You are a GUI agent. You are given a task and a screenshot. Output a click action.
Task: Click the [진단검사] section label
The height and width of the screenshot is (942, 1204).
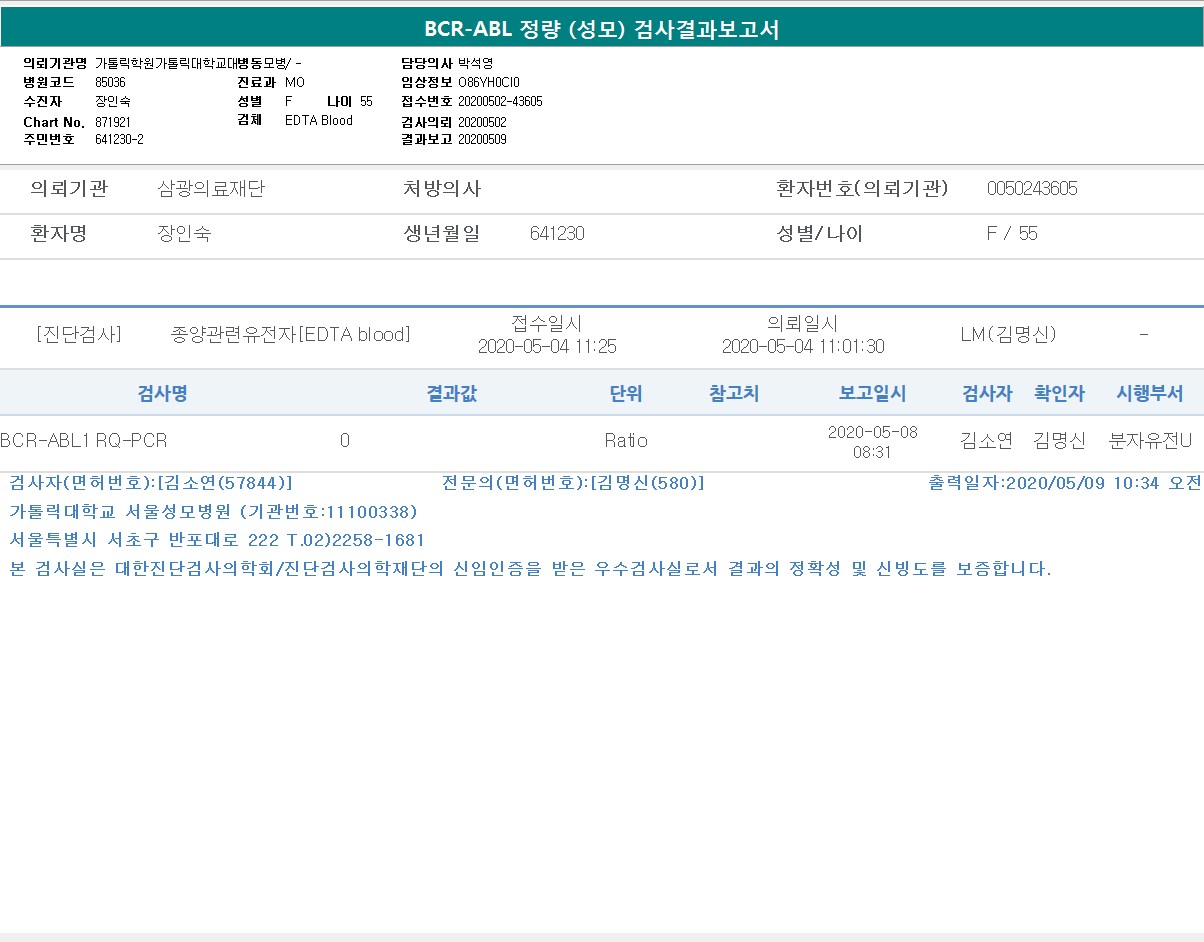click(x=78, y=335)
